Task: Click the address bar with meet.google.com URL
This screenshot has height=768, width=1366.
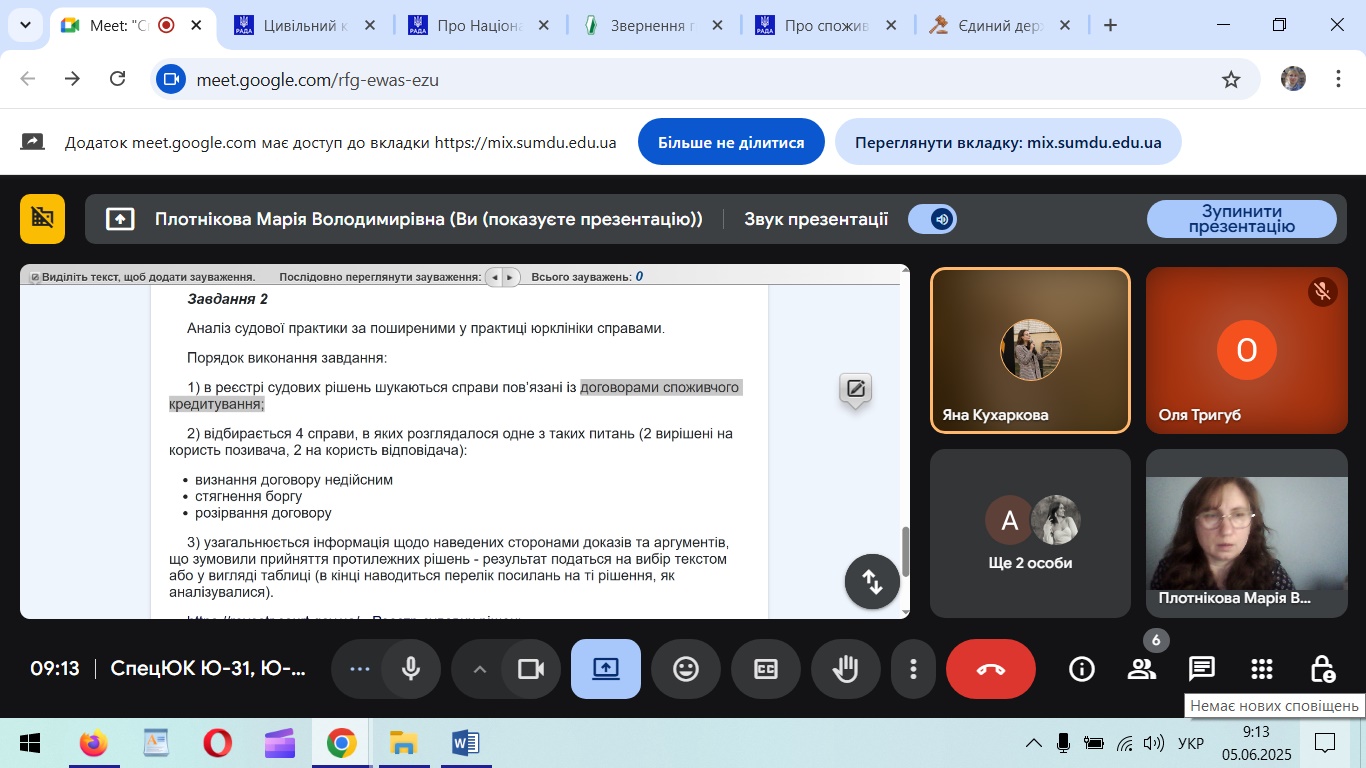Action: 705,79
